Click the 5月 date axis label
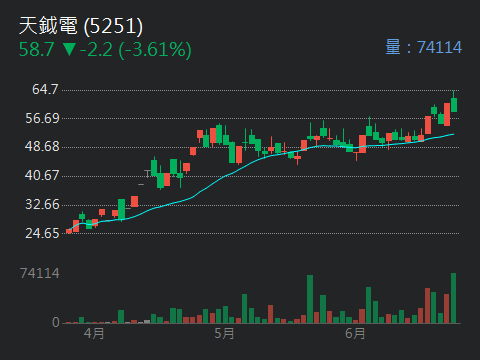This screenshot has width=480, height=360. (224, 333)
